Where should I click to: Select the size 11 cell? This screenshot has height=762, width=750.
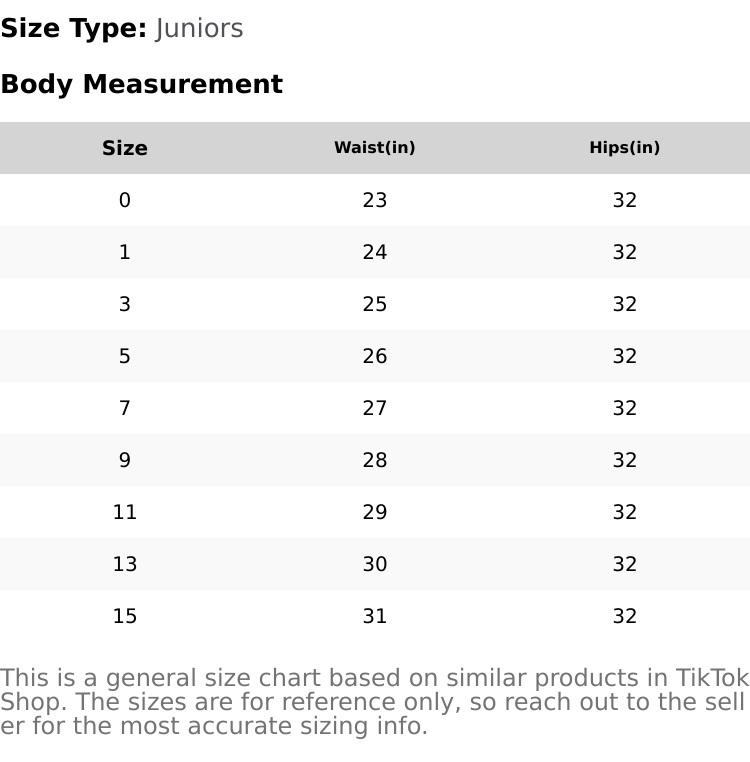tap(125, 512)
